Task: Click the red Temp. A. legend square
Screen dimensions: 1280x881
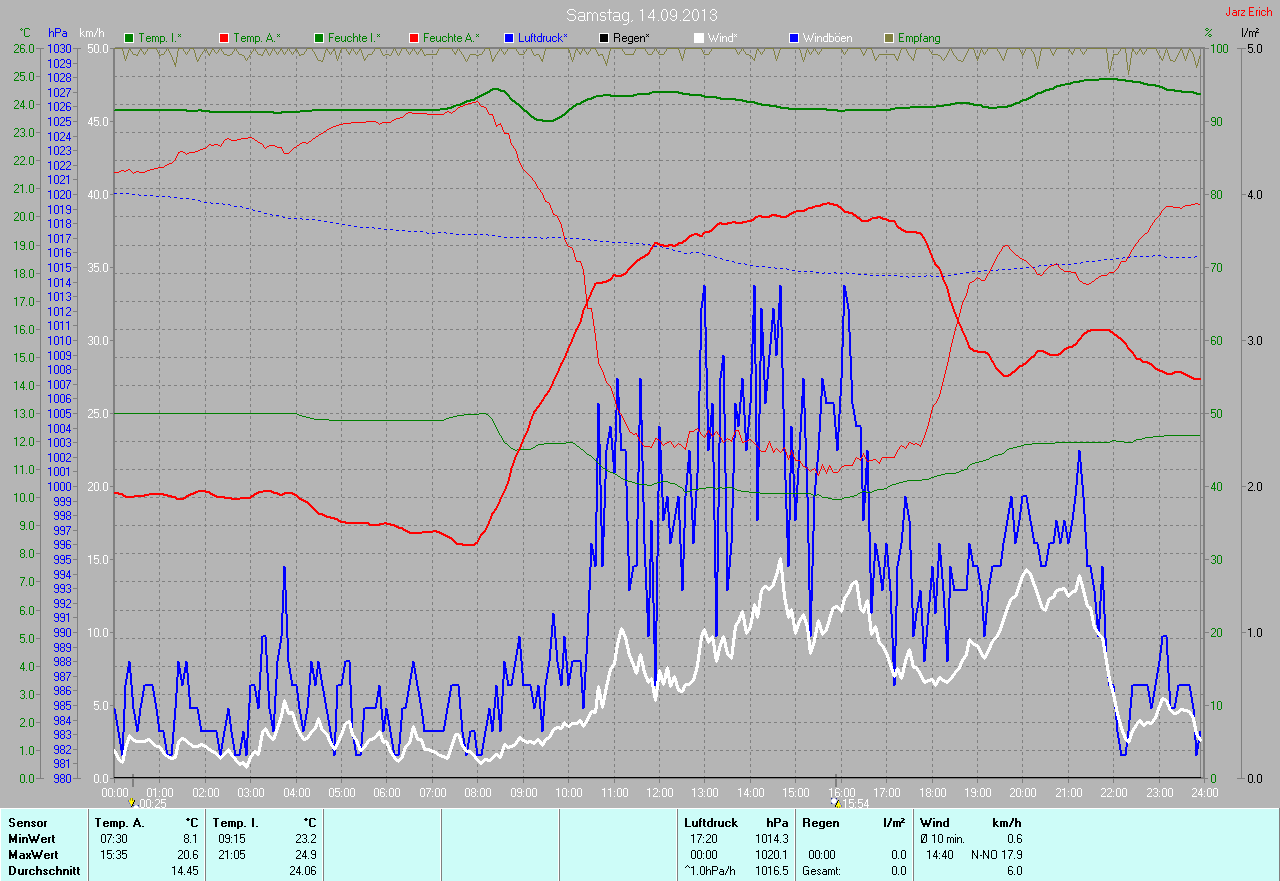Action: [223, 38]
